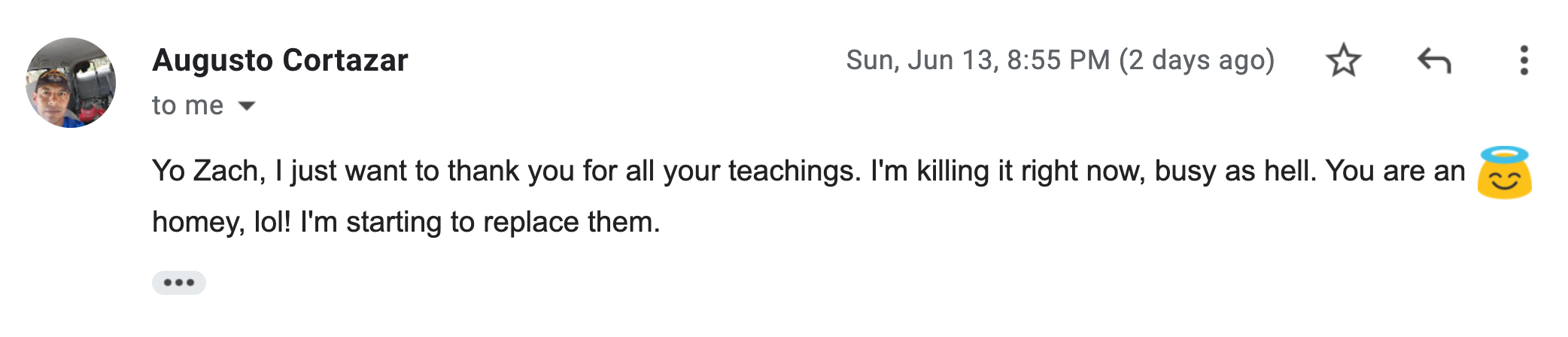
Task: Expand recipient details arrow beside "to me"
Action: (247, 106)
